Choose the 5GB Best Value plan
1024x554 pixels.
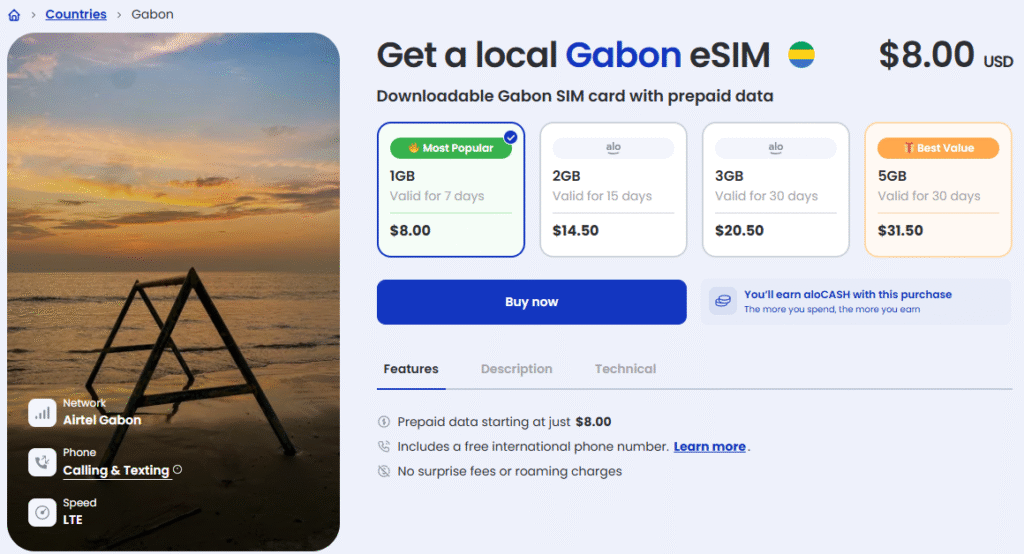pos(938,190)
